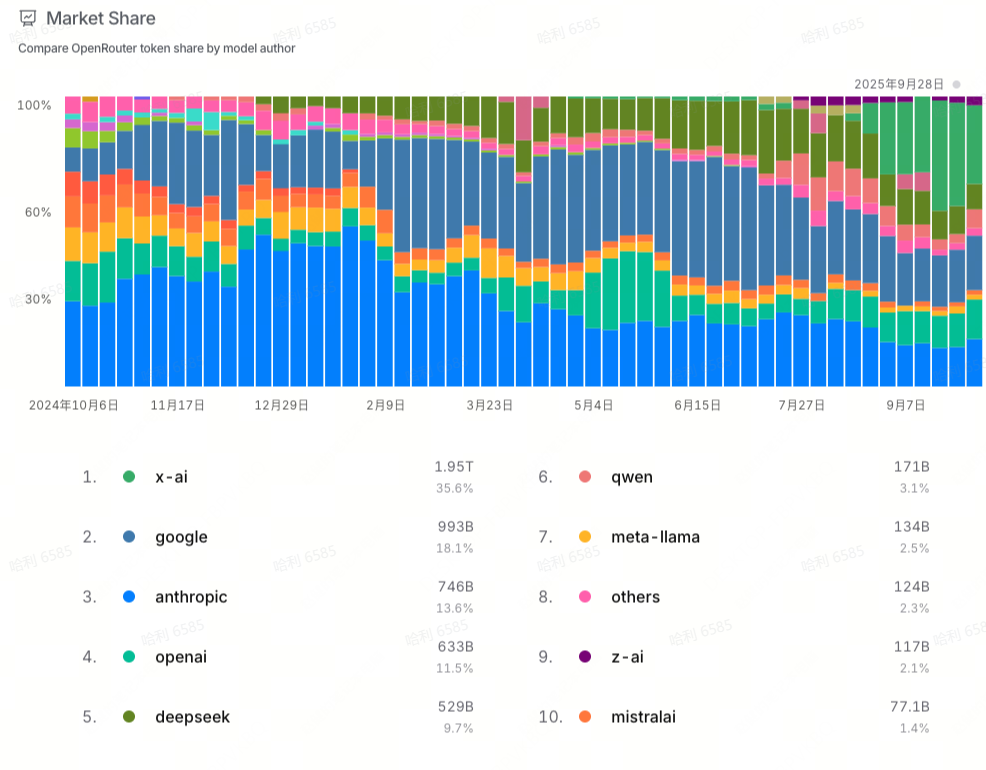Viewport: 986px width, 770px height.
Task: Open the deepseek author link
Action: click(x=192, y=717)
